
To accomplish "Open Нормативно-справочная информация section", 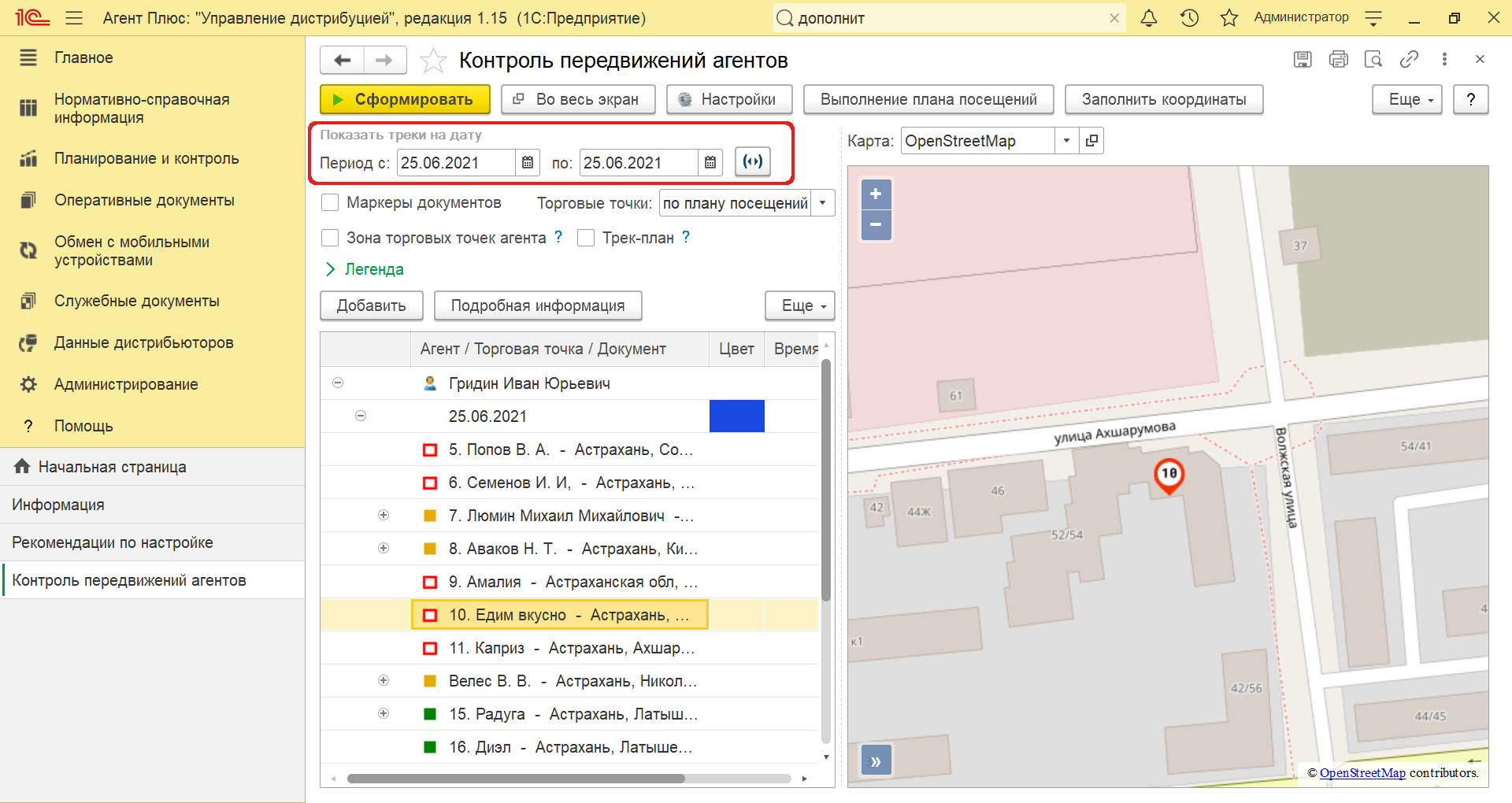I will click(x=142, y=109).
